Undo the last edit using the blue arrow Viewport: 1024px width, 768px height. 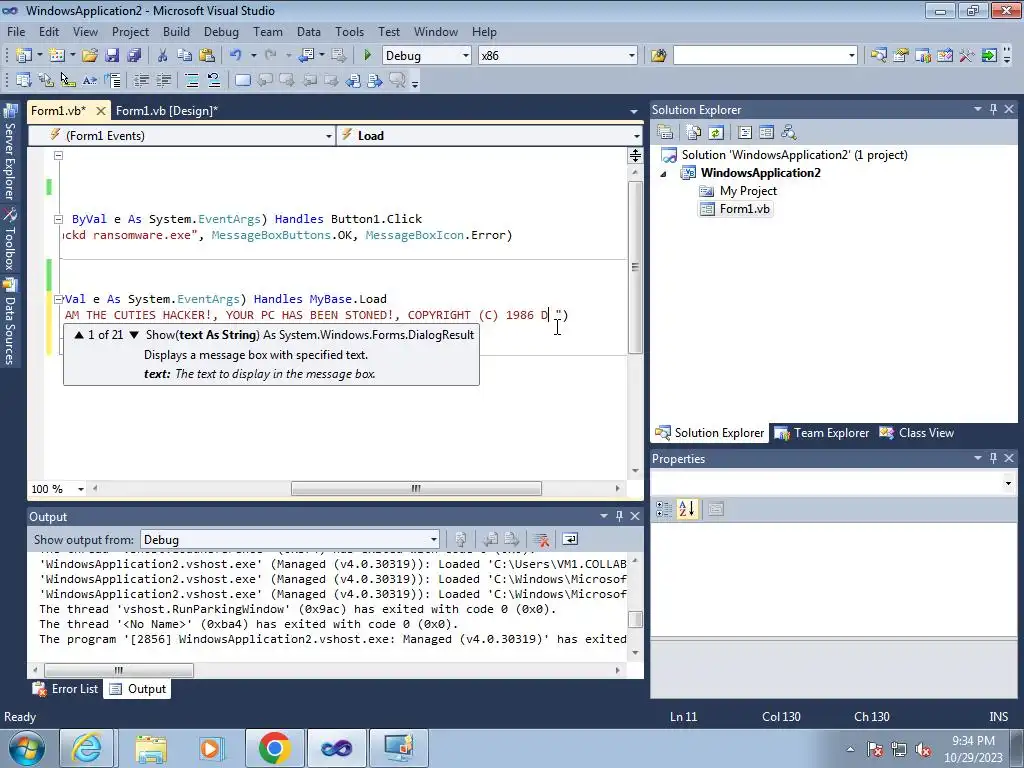pyautogui.click(x=236, y=56)
